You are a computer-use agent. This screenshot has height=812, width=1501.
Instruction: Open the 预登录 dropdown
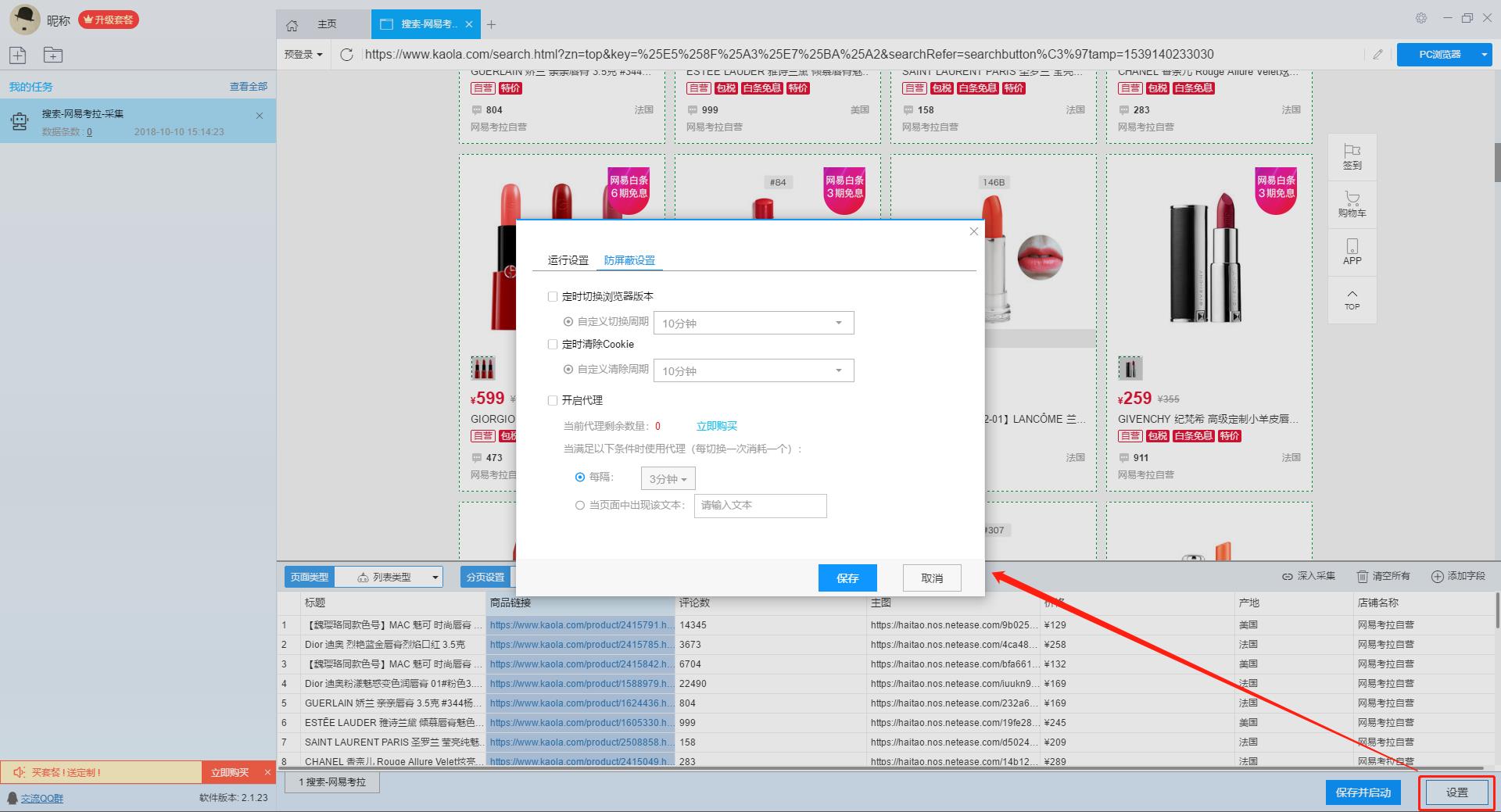303,54
